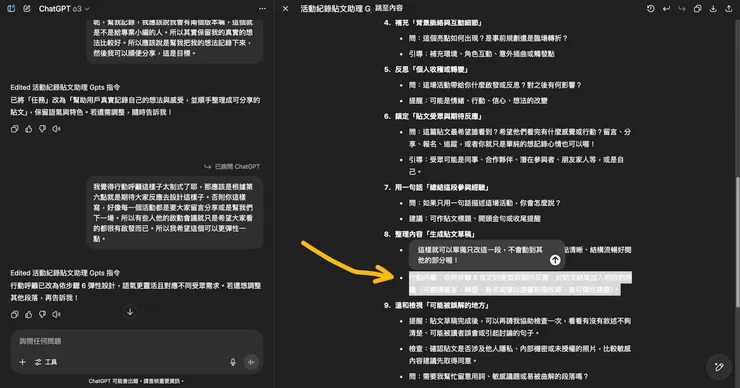Send the inline canvas comment with arrow

click(x=555, y=260)
